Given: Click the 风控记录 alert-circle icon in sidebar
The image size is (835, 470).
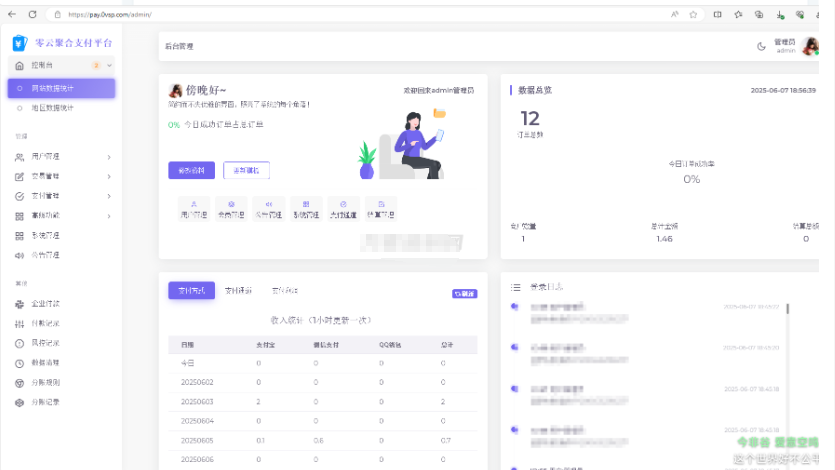Looking at the screenshot, I should tap(20, 343).
